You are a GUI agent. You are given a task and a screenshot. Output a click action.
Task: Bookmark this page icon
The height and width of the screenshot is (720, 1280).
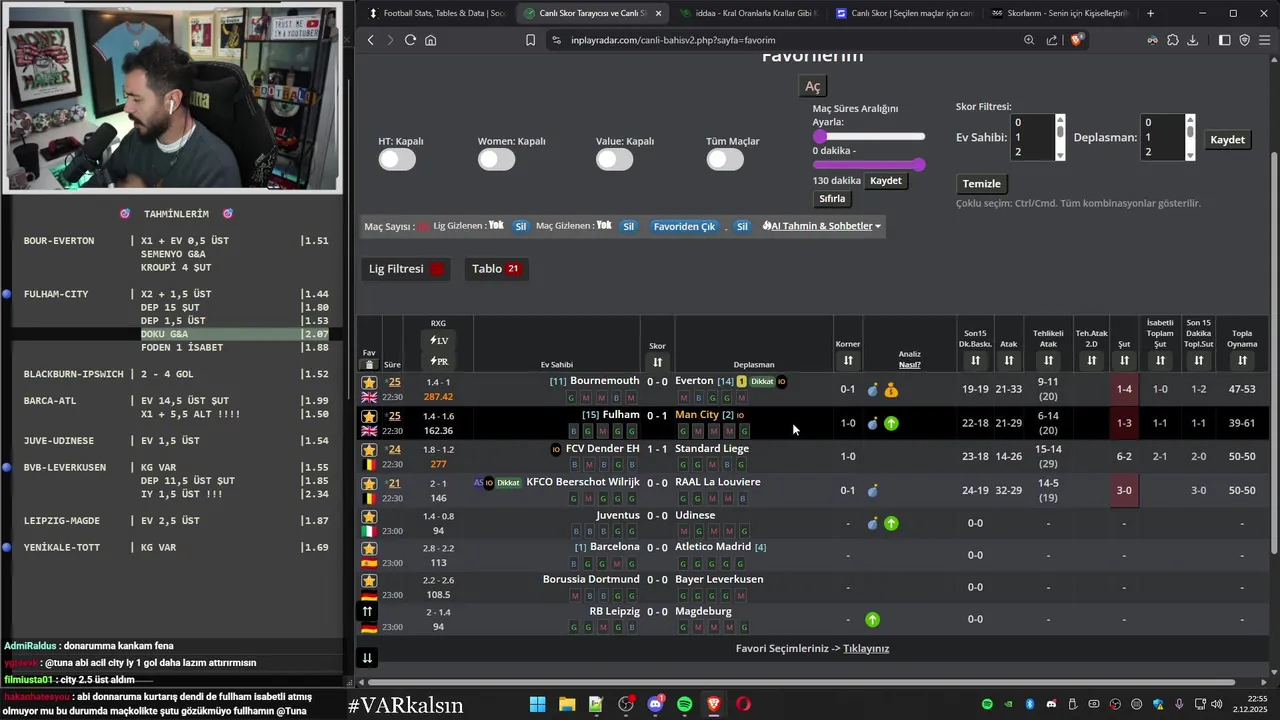point(531,40)
